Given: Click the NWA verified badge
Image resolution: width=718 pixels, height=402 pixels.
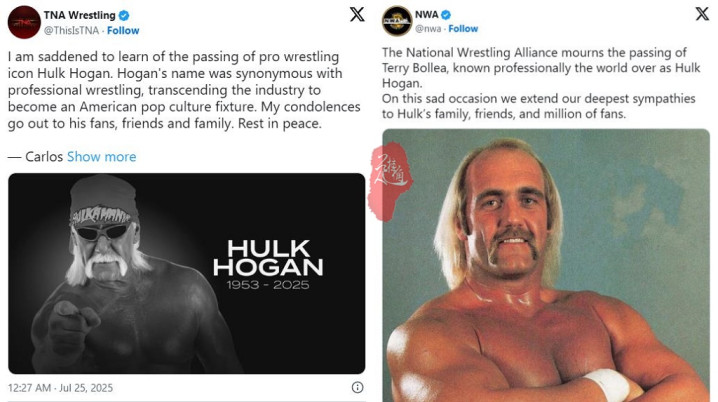Looking at the screenshot, I should click(x=446, y=15).
